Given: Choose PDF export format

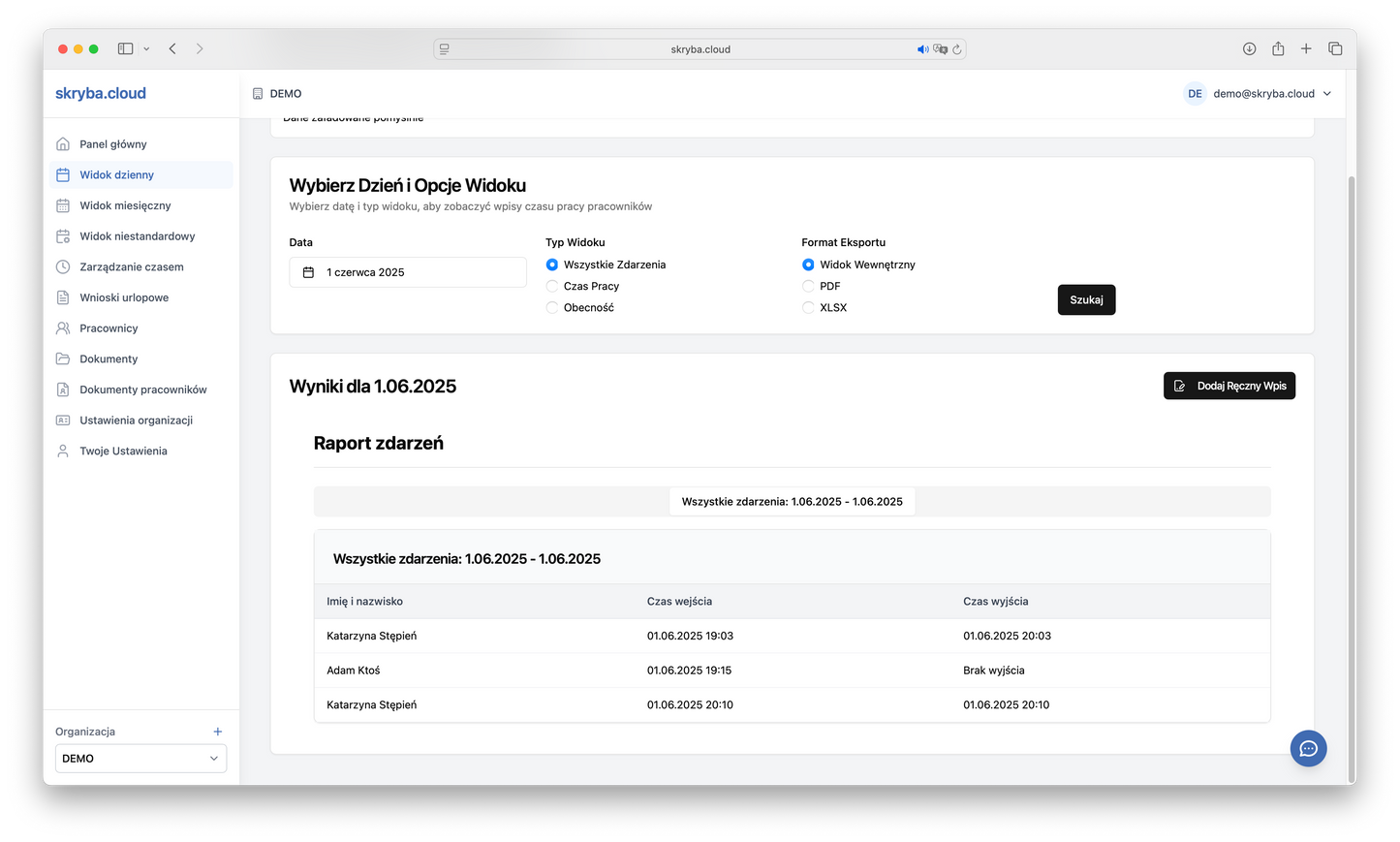Looking at the screenshot, I should click(808, 286).
